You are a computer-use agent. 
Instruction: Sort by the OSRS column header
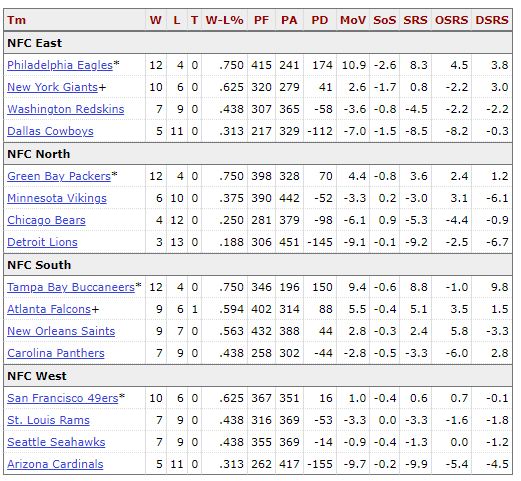[451, 20]
